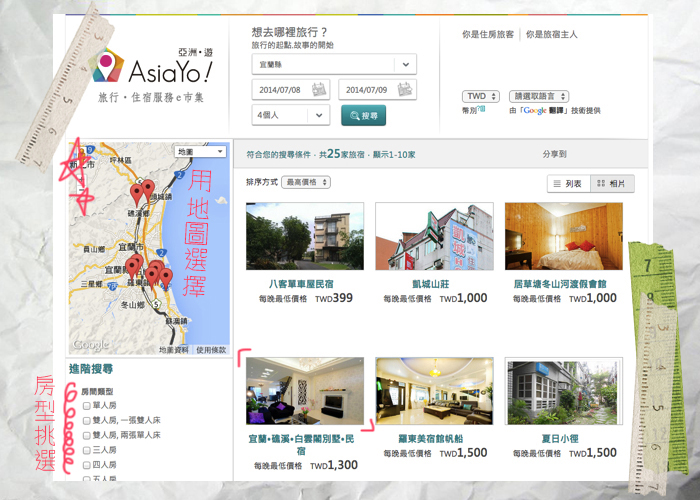Click the map marker nearest 三星鄉

pos(132,269)
